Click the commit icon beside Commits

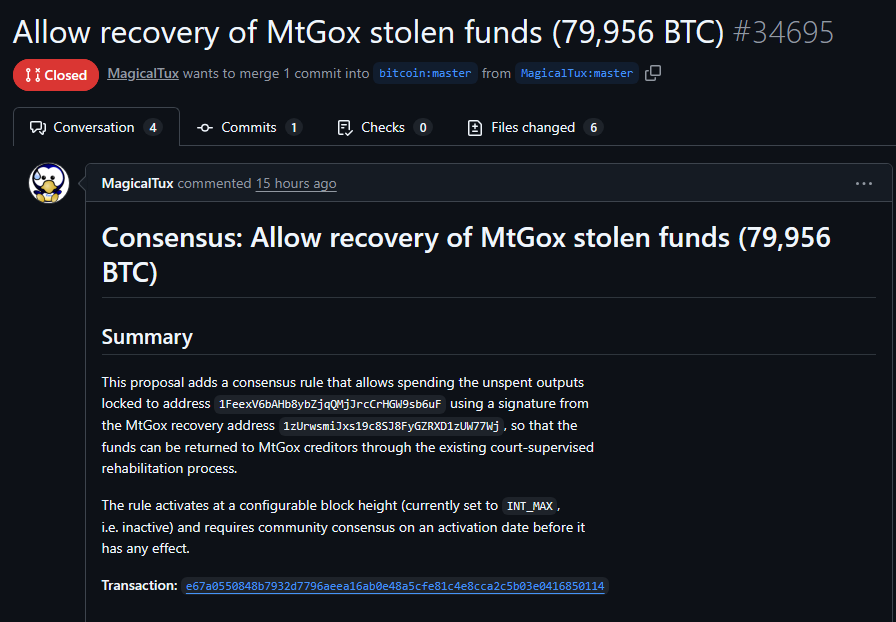pyautogui.click(x=205, y=127)
